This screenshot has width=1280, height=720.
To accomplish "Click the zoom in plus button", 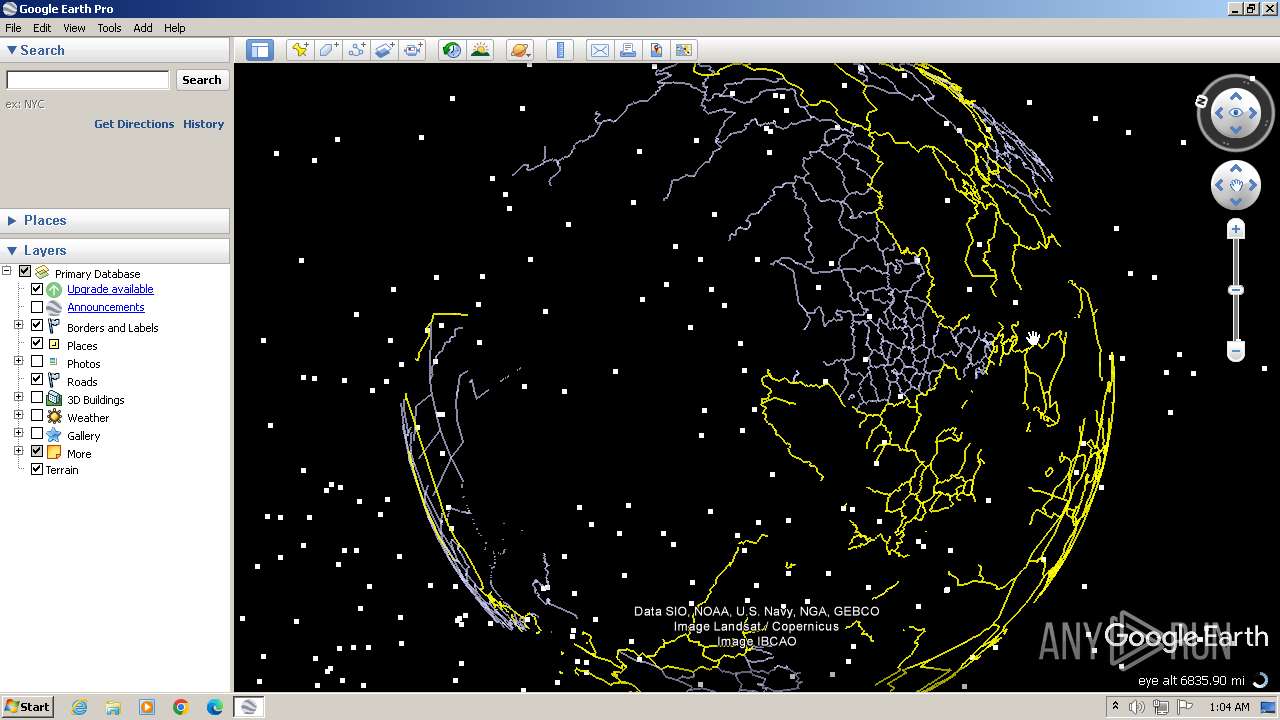I will point(1236,230).
